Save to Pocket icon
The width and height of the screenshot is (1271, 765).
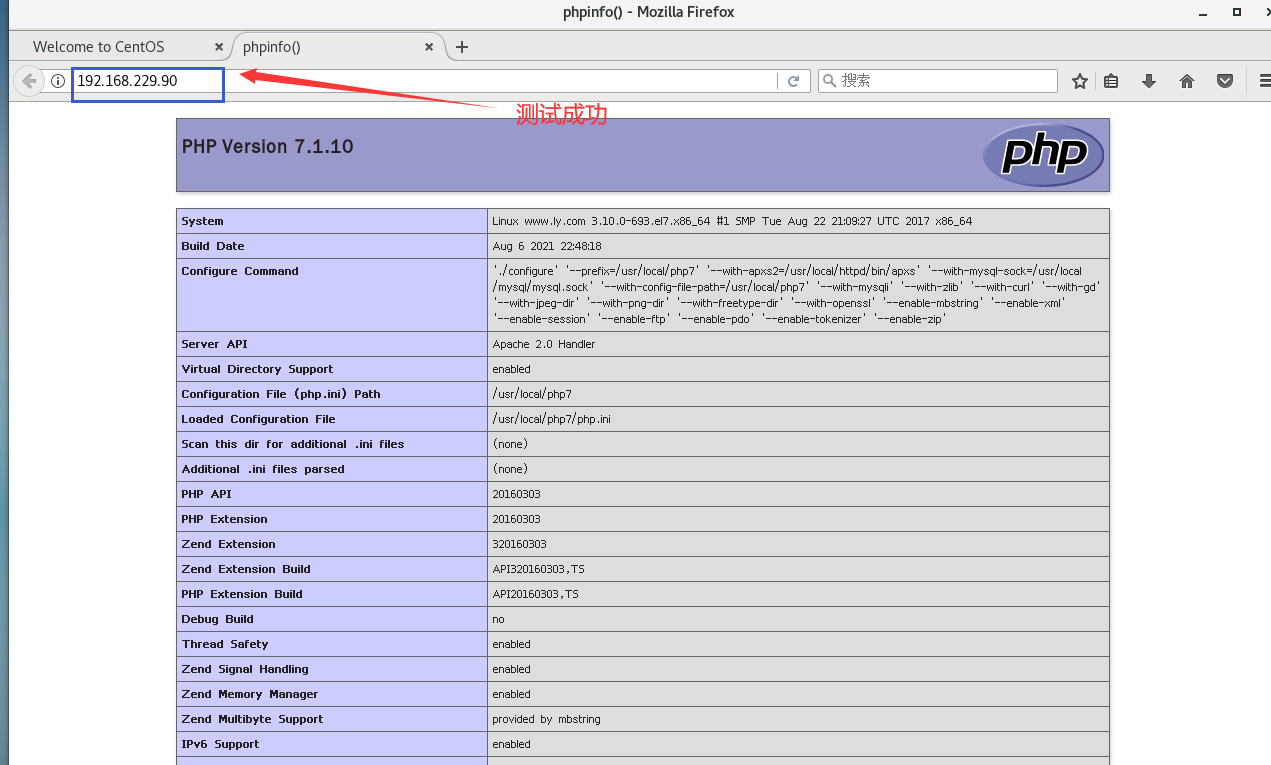pos(1224,81)
